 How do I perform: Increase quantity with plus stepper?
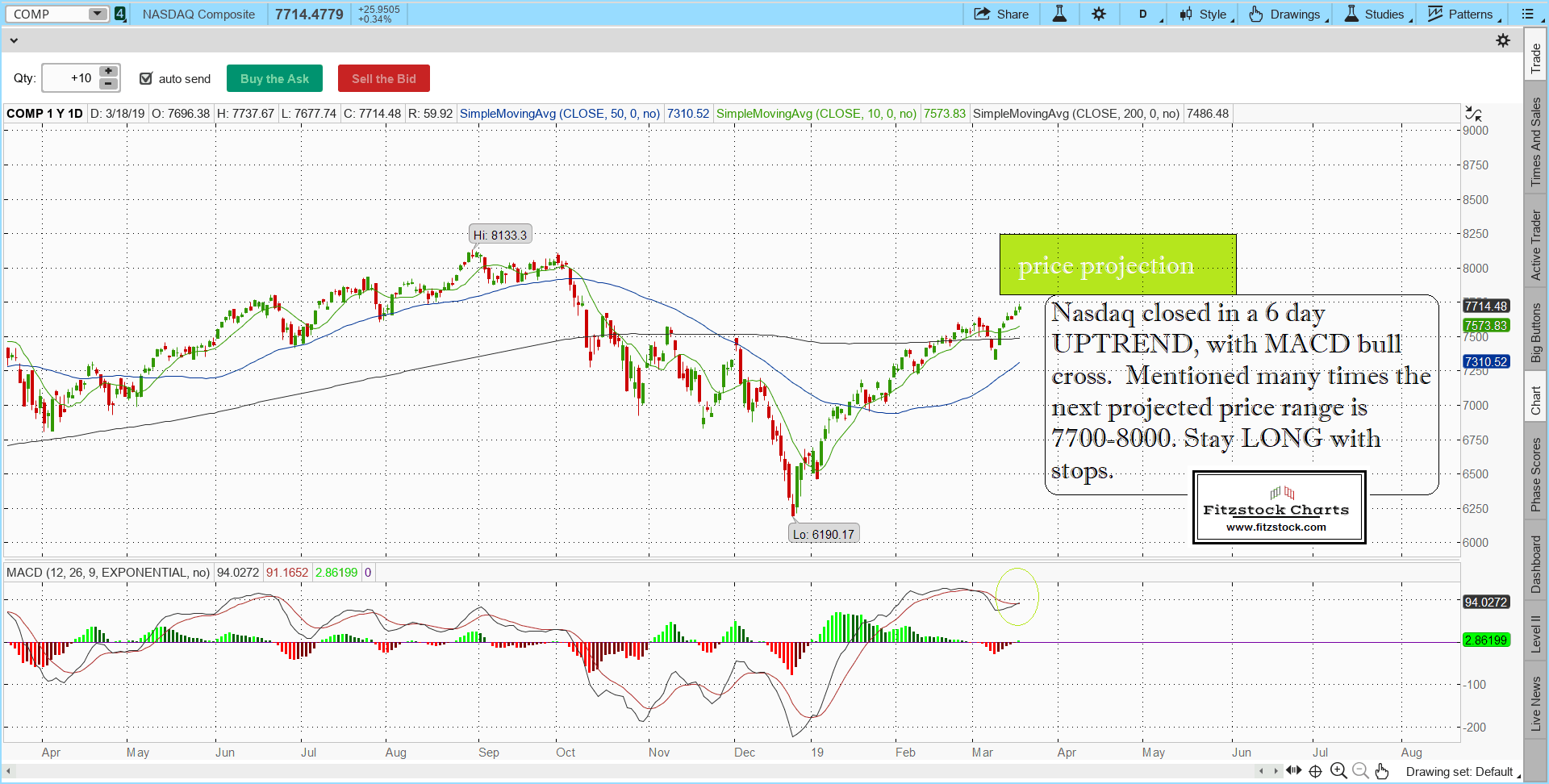[x=108, y=72]
